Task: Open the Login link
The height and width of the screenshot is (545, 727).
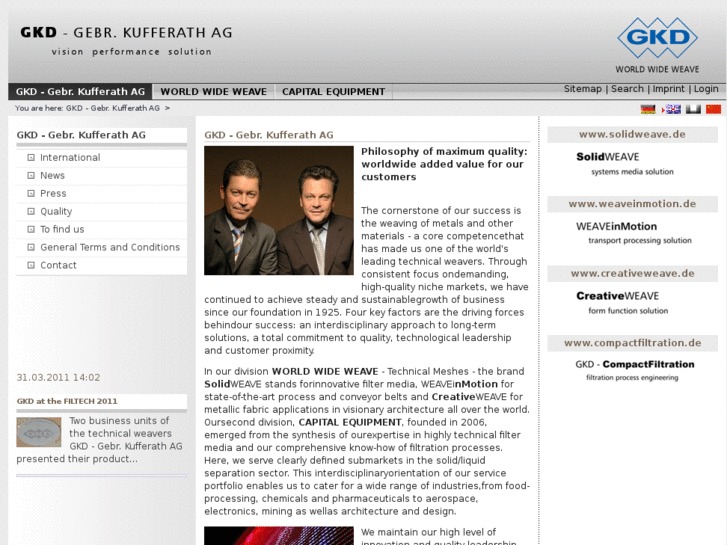Action: 706,89
